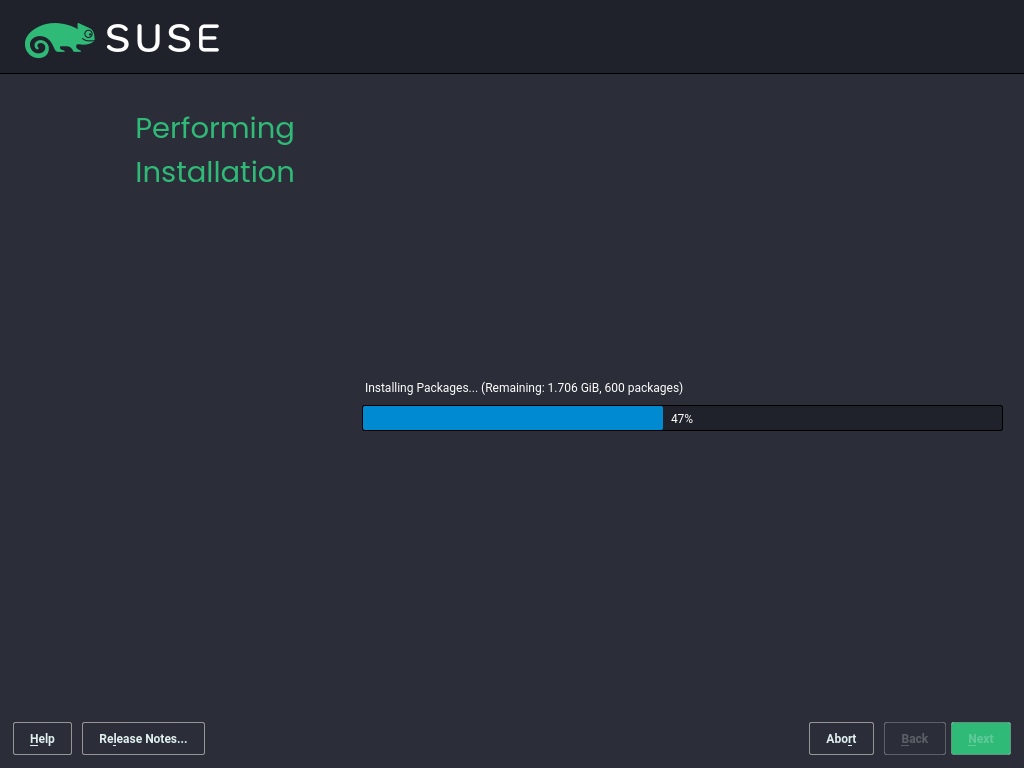Open the Release Notes
1024x768 pixels.
[143, 739]
